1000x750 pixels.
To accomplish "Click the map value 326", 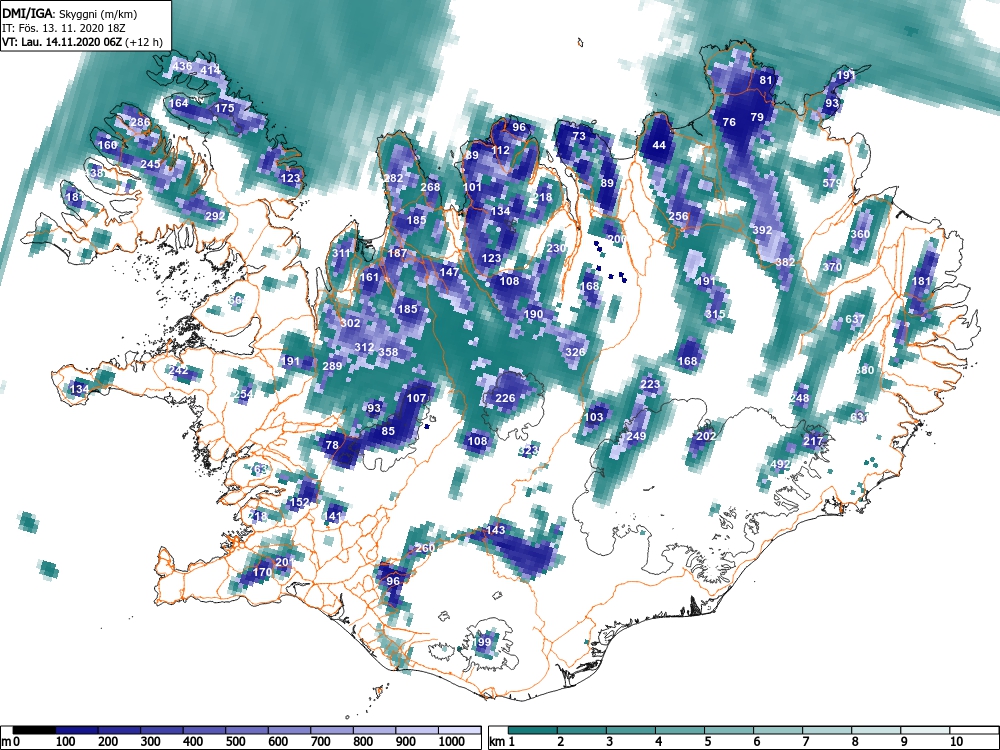I will (x=575, y=351).
